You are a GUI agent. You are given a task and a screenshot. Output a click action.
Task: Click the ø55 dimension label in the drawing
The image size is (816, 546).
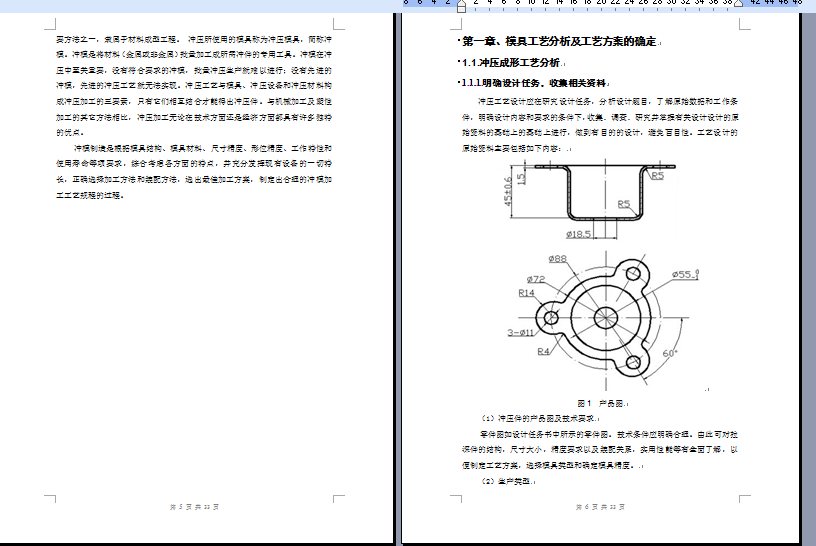pyautogui.click(x=685, y=274)
